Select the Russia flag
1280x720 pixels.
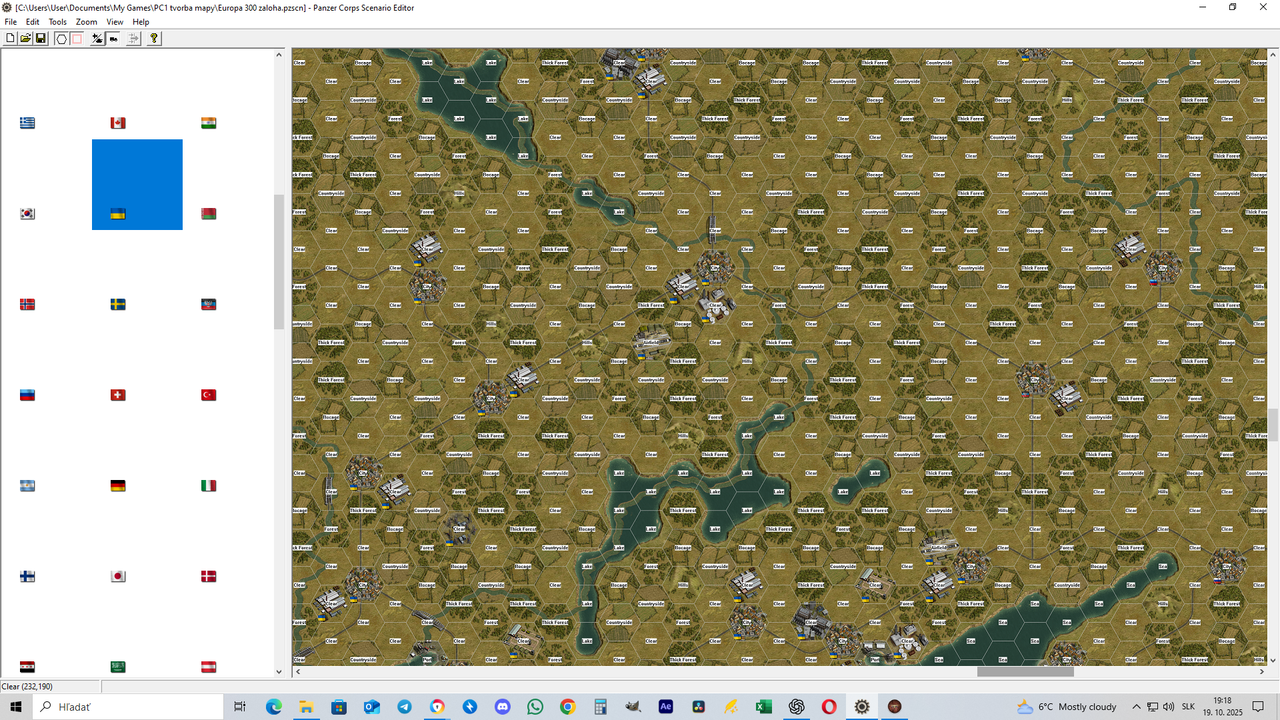point(28,395)
